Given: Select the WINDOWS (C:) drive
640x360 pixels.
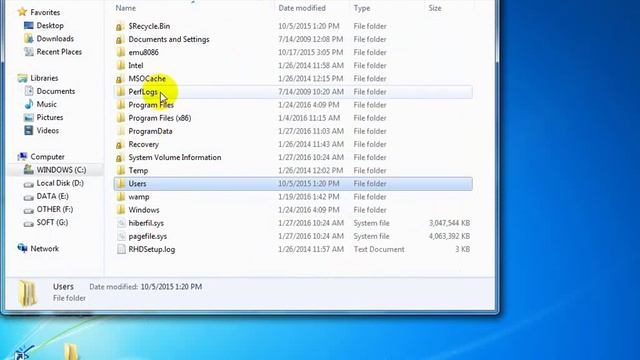Looking at the screenshot, I should coord(61,169).
